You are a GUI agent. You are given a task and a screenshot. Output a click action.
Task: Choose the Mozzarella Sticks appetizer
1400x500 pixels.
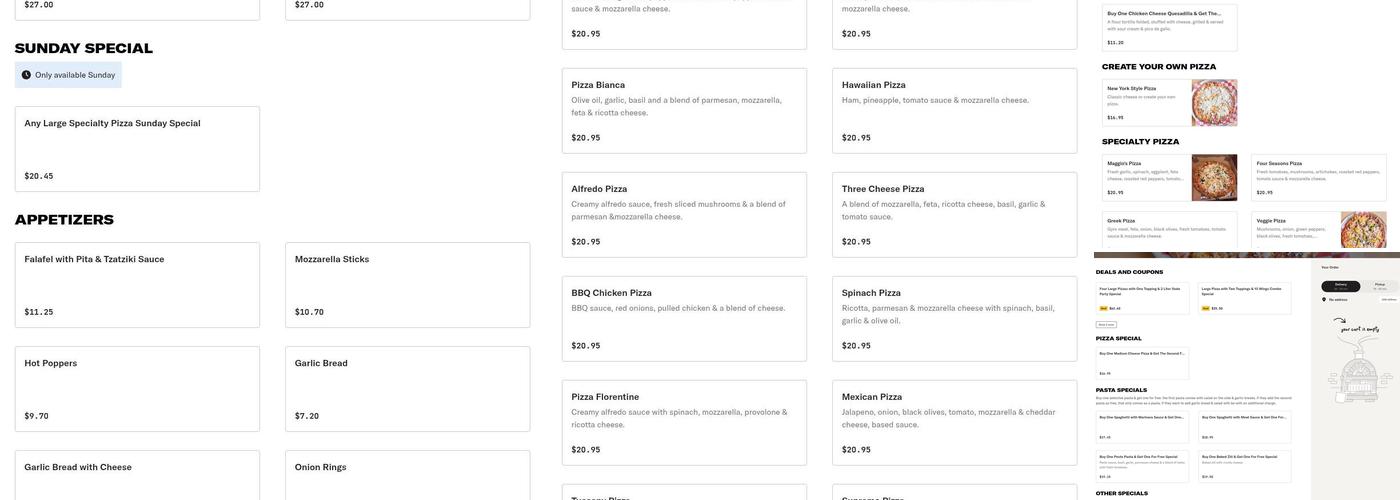click(x=407, y=285)
